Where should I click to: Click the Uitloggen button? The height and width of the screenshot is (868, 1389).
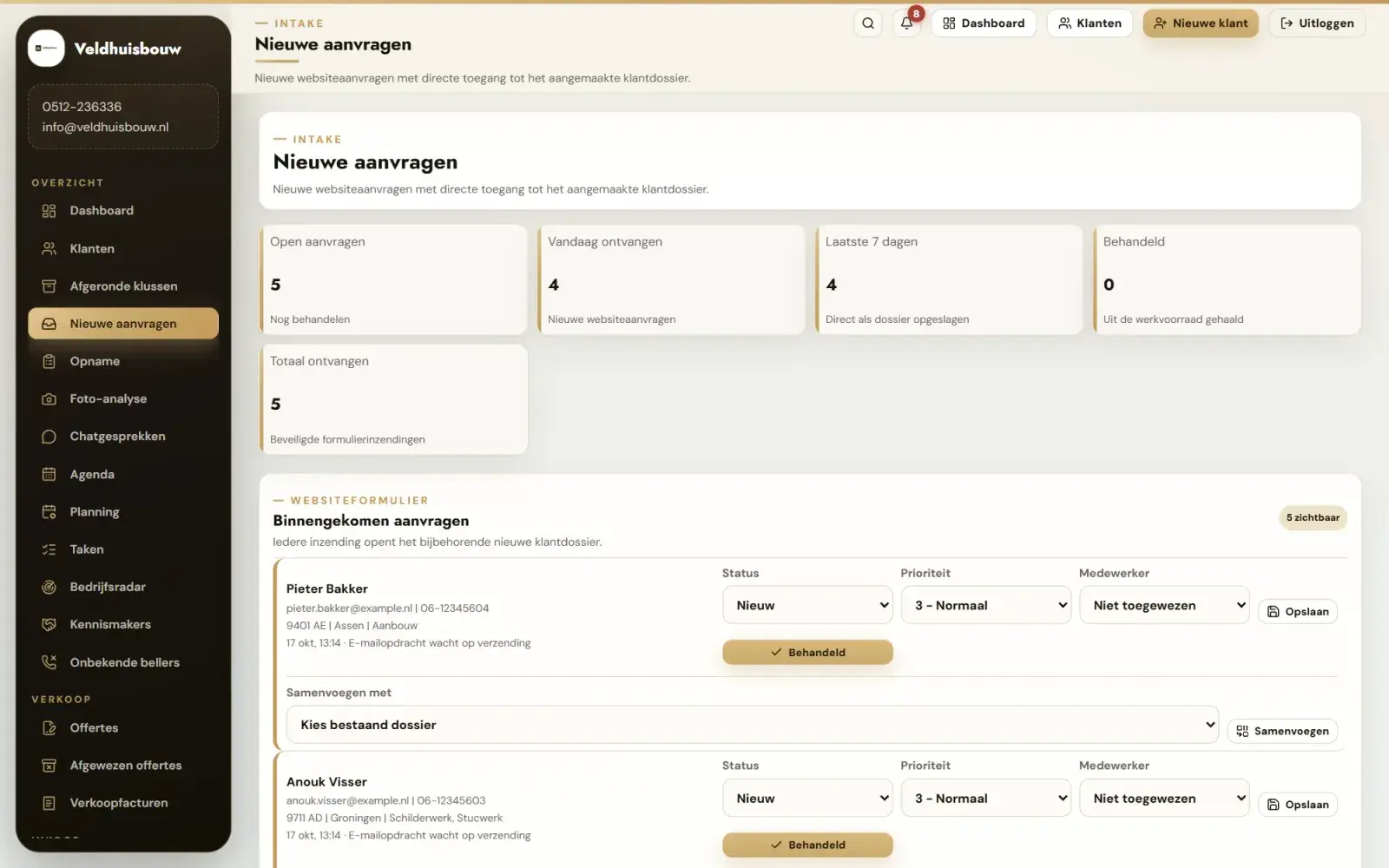click(x=1317, y=23)
